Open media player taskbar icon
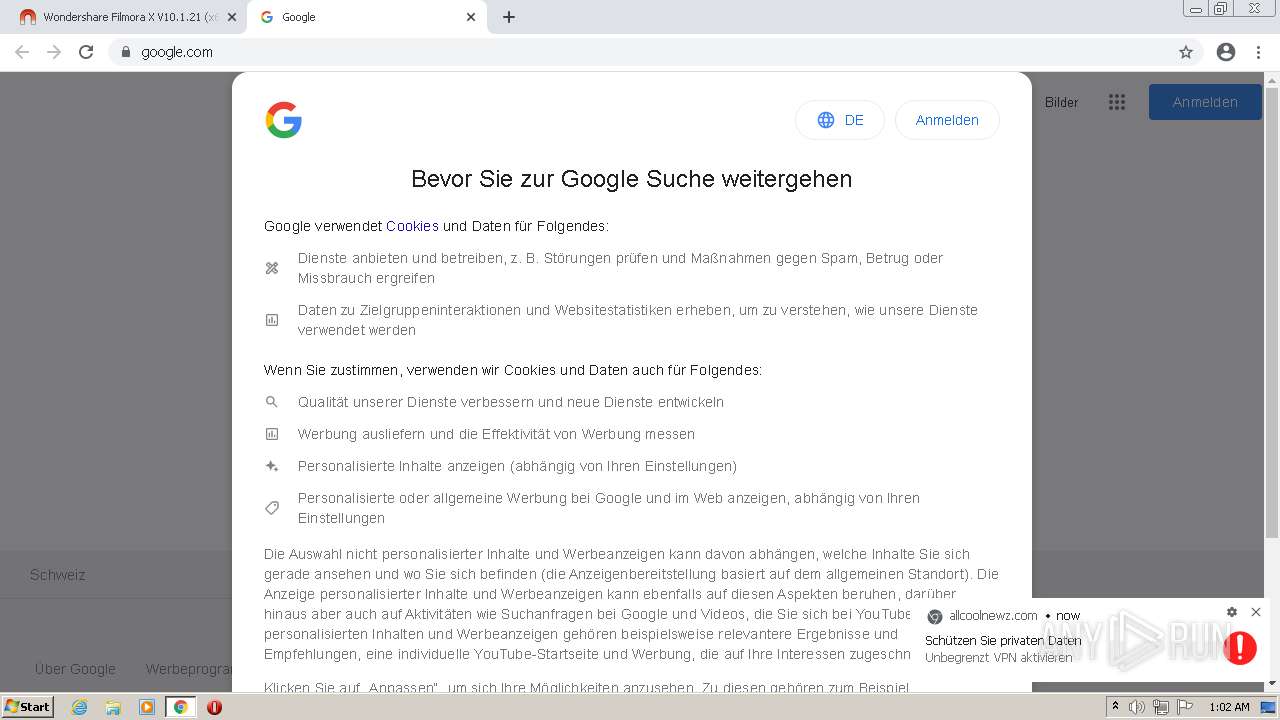Screen dimensions: 1280x720 [x=147, y=706]
